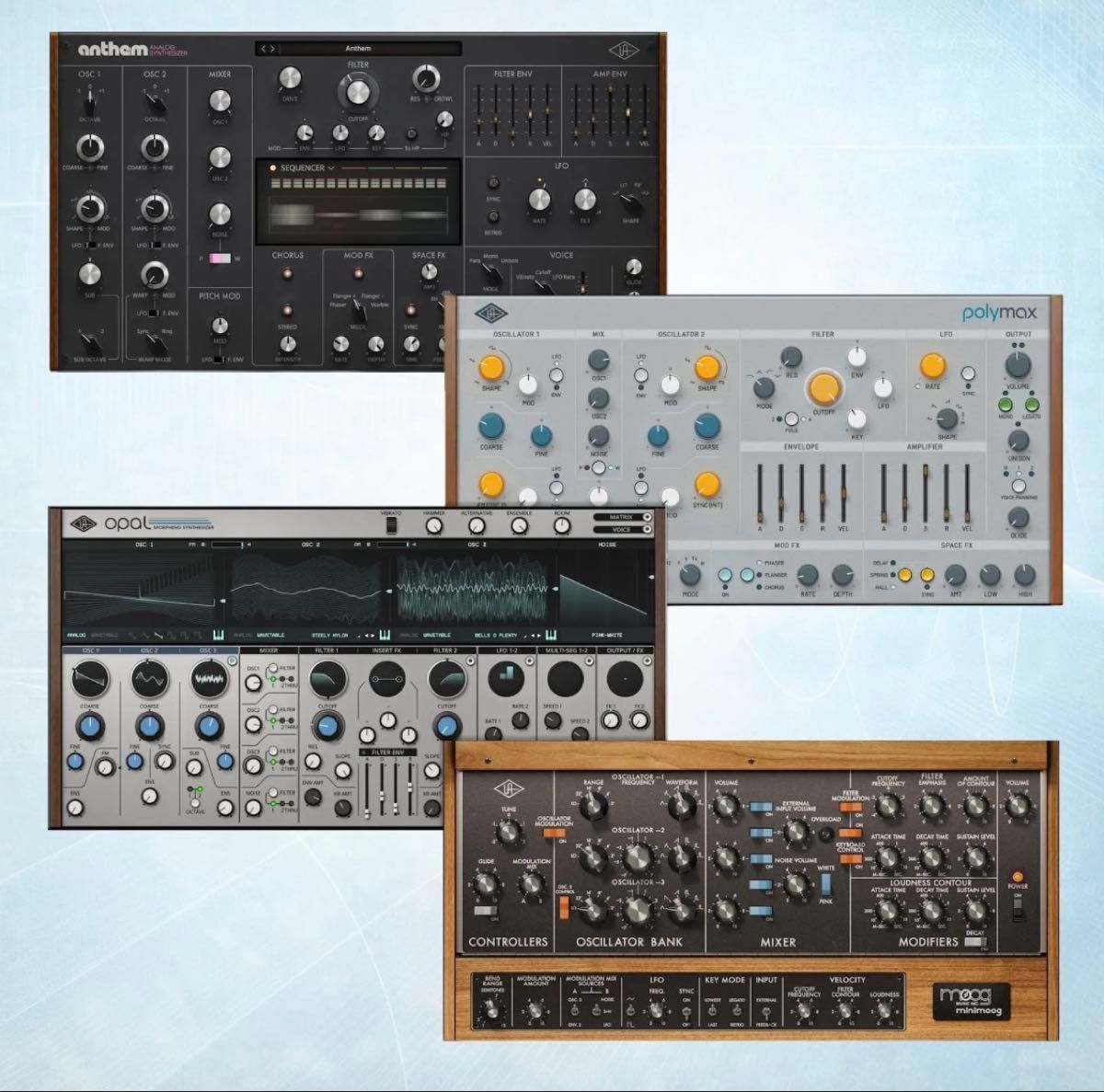Click the Polymax filter Mode knob
This screenshot has width=1104, height=1092.
(x=764, y=387)
